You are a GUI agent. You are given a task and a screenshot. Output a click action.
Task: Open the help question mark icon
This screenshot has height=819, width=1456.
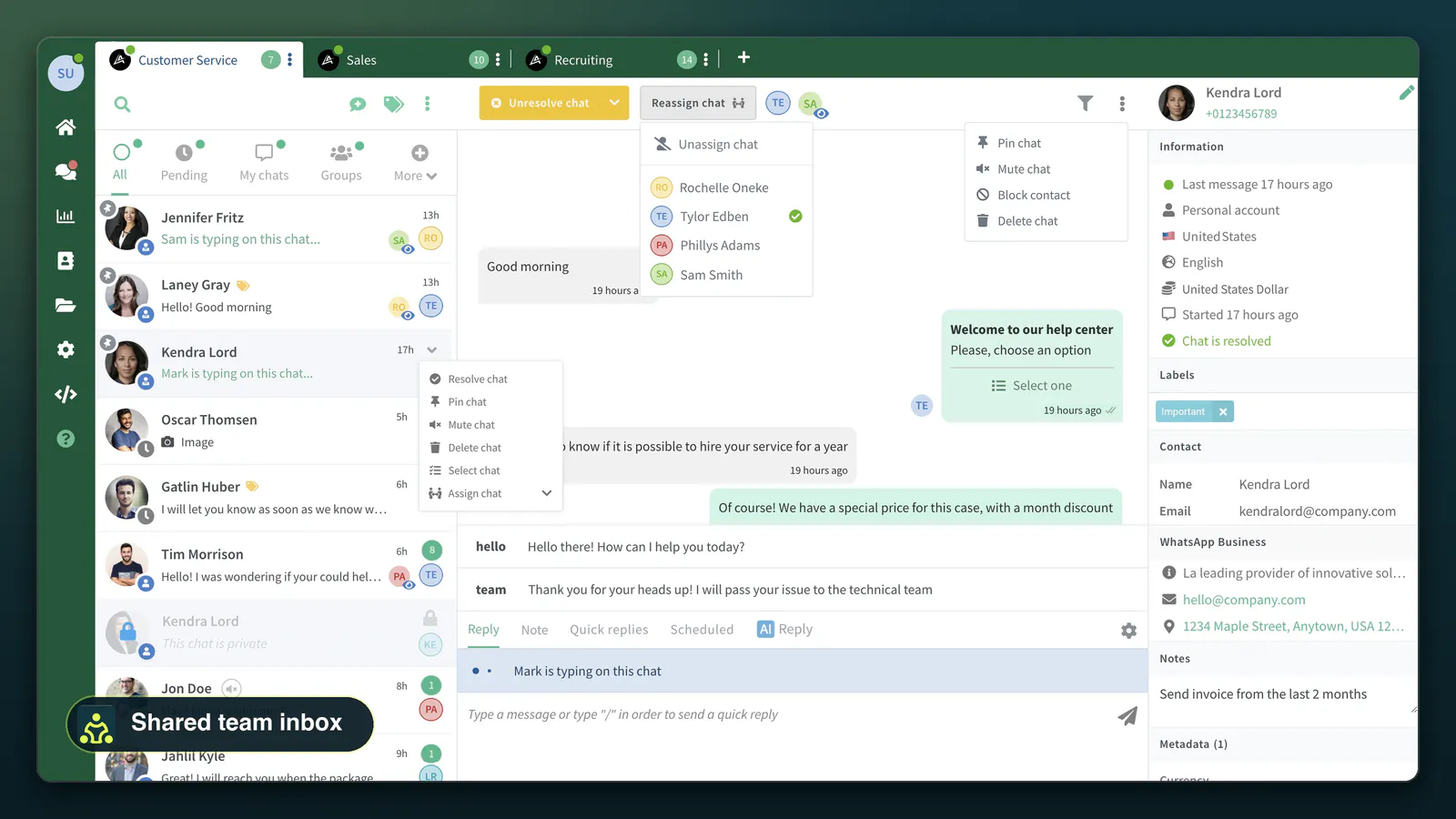(66, 439)
